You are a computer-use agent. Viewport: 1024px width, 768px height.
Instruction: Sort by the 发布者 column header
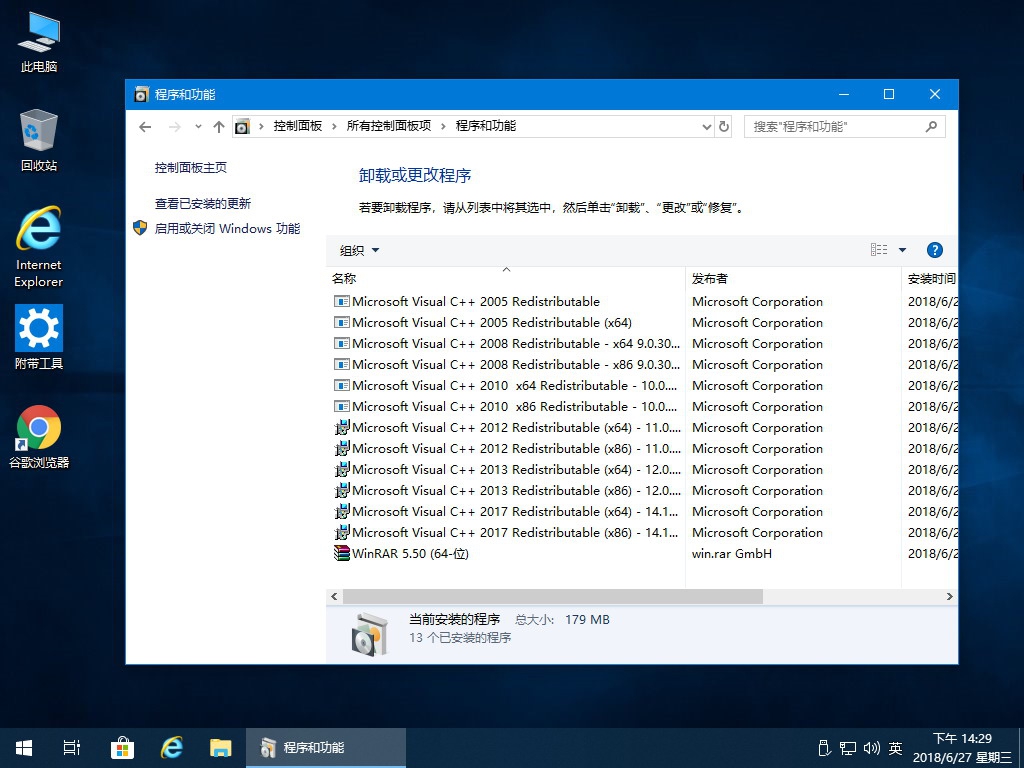pos(793,278)
